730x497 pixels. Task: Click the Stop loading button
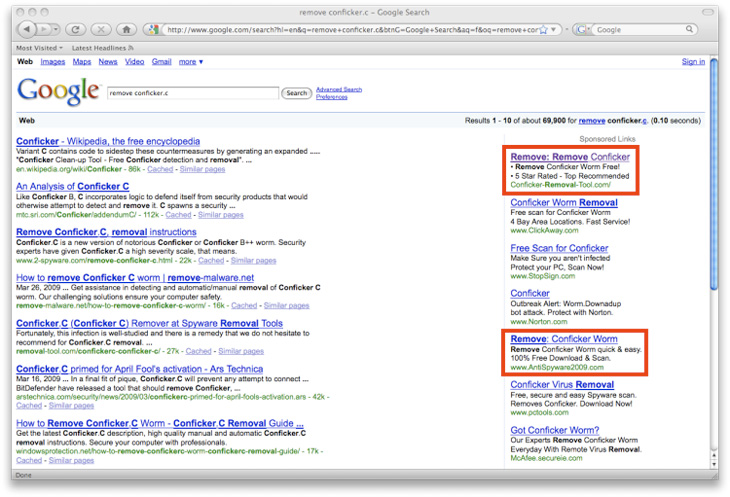tap(103, 30)
